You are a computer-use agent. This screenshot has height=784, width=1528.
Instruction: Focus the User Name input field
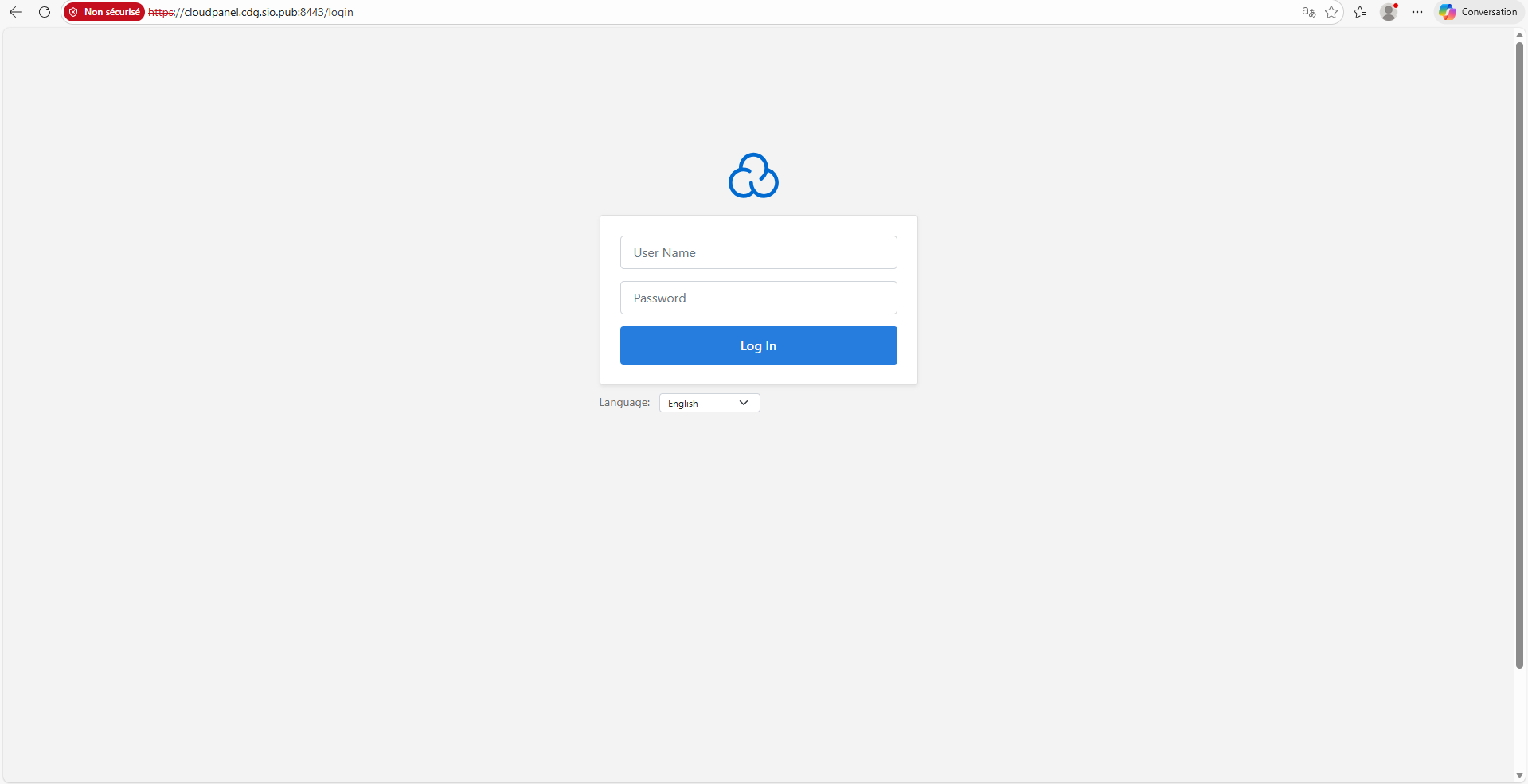757,252
